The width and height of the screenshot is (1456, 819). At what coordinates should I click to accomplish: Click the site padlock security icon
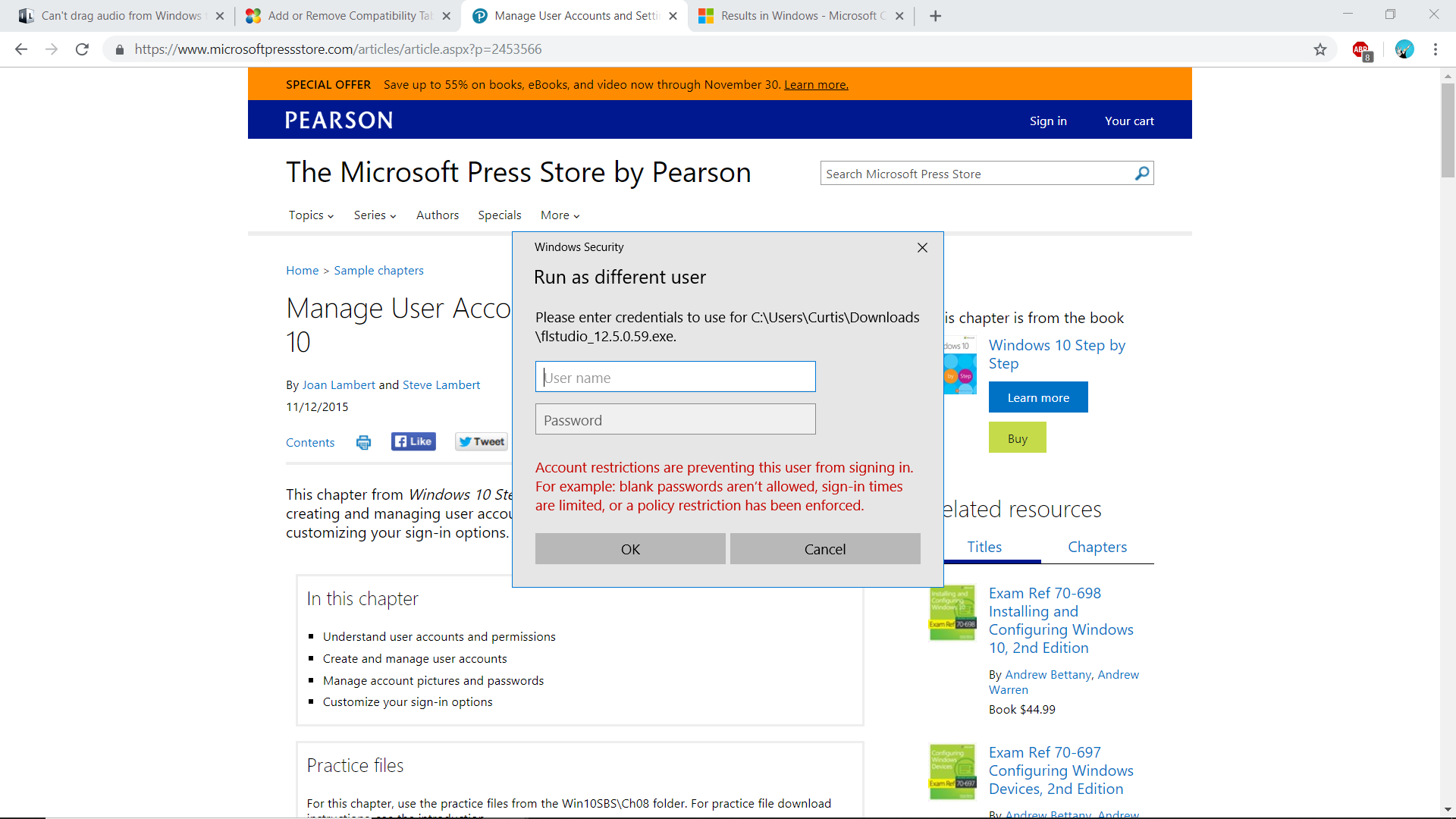[x=119, y=50]
